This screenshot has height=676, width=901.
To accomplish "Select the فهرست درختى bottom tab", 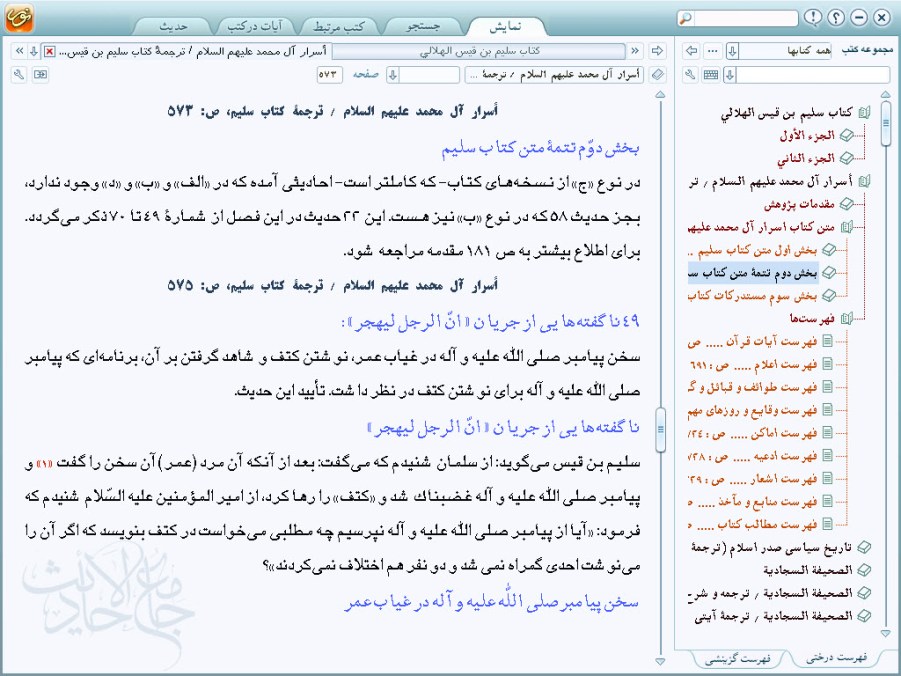I will [837, 657].
